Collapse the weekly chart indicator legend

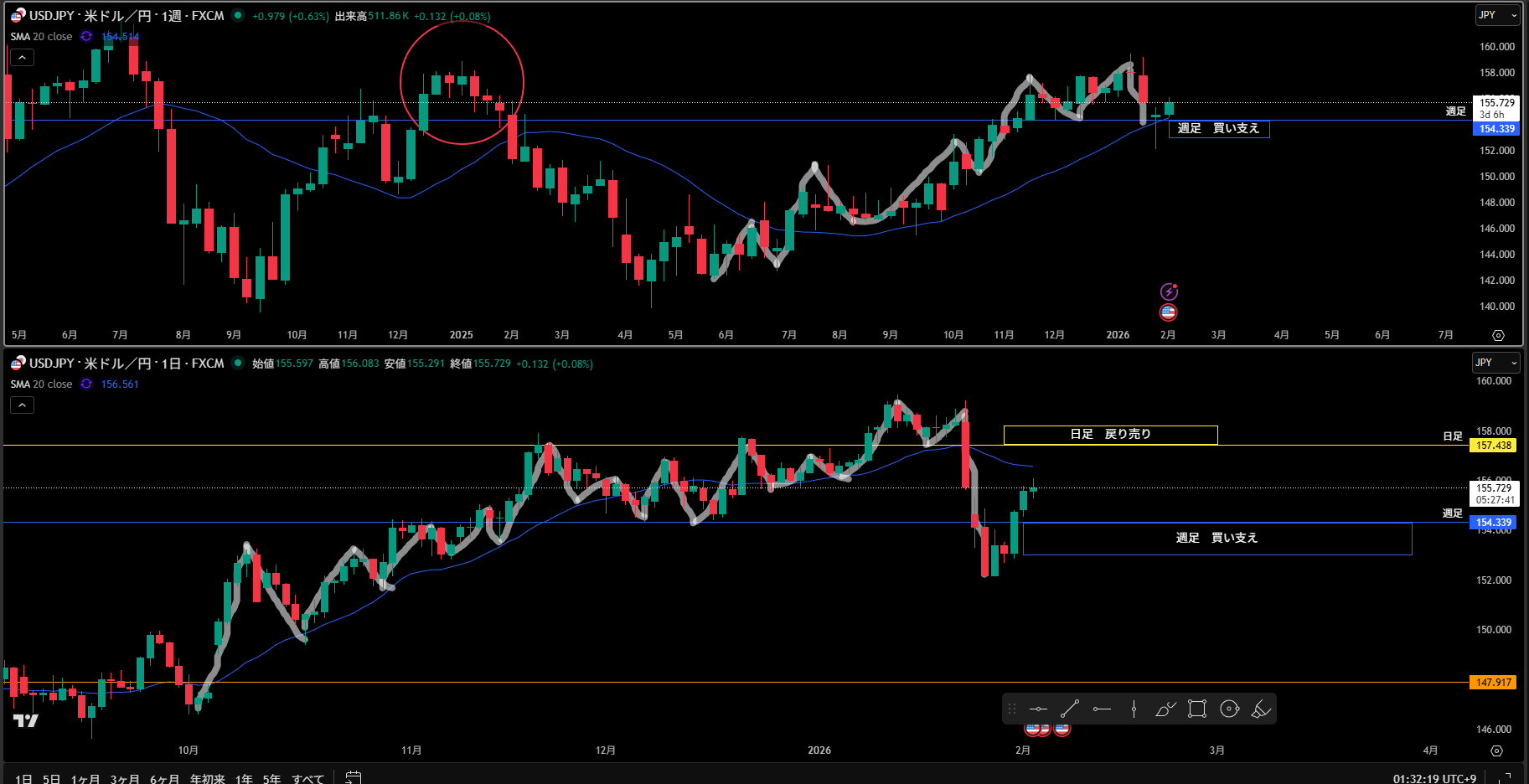[x=22, y=58]
